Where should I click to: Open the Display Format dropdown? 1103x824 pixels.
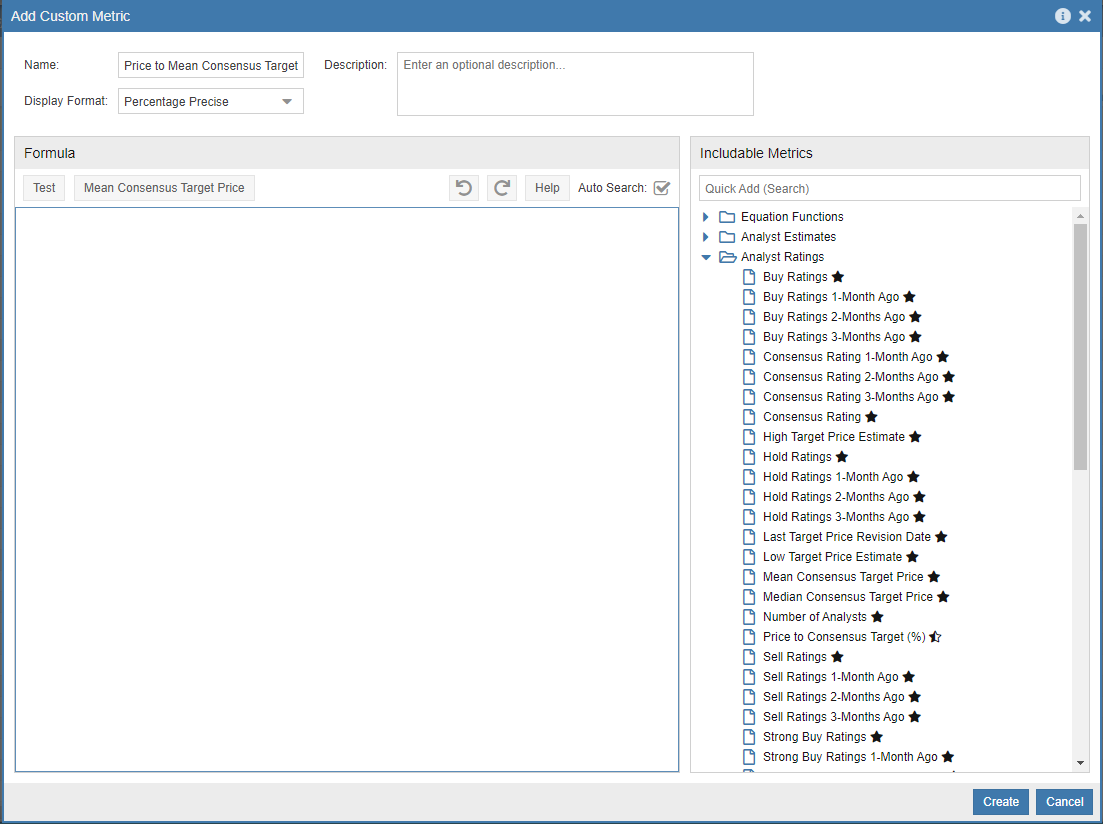click(x=287, y=101)
